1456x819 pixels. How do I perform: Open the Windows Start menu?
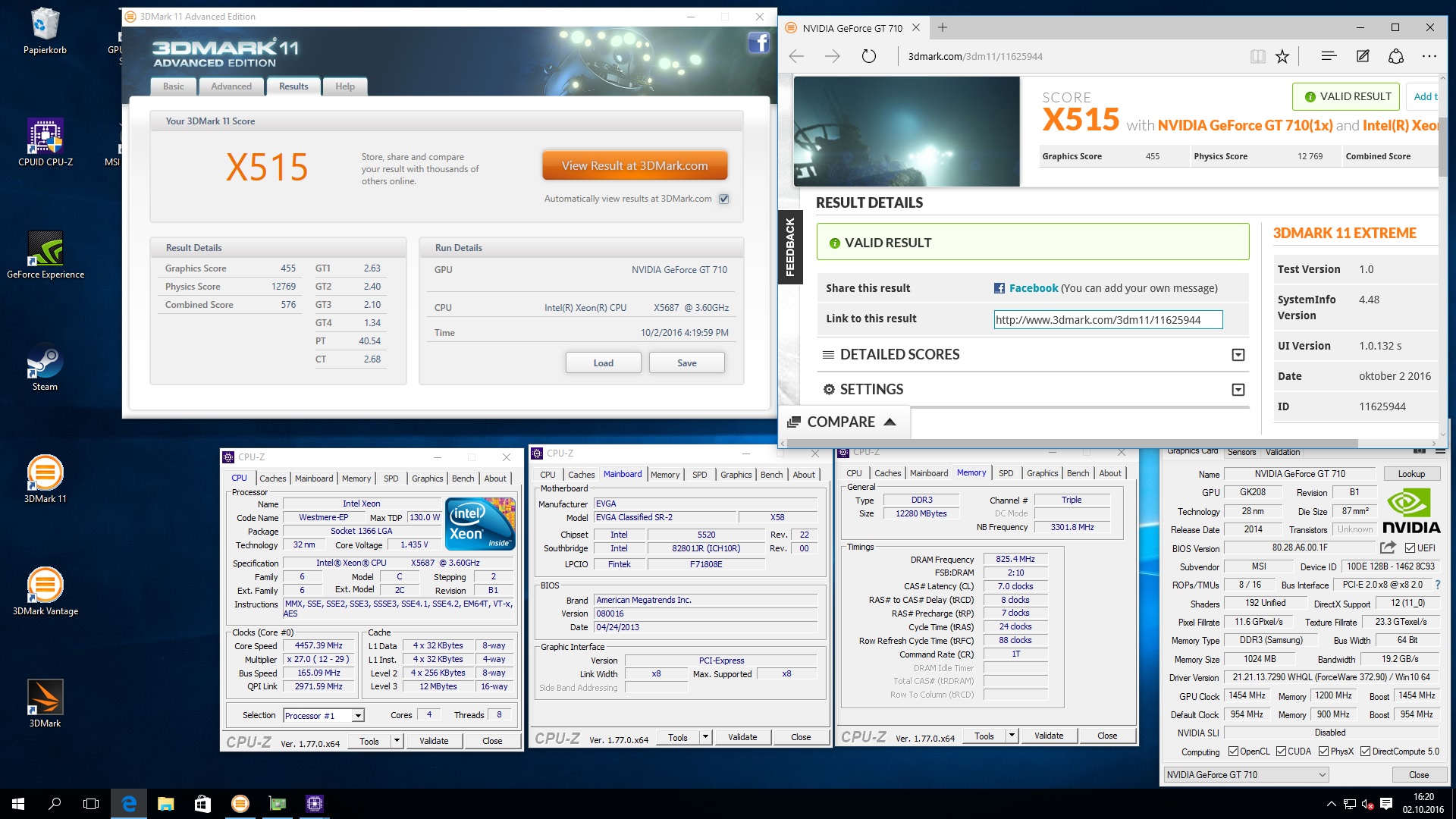click(18, 804)
